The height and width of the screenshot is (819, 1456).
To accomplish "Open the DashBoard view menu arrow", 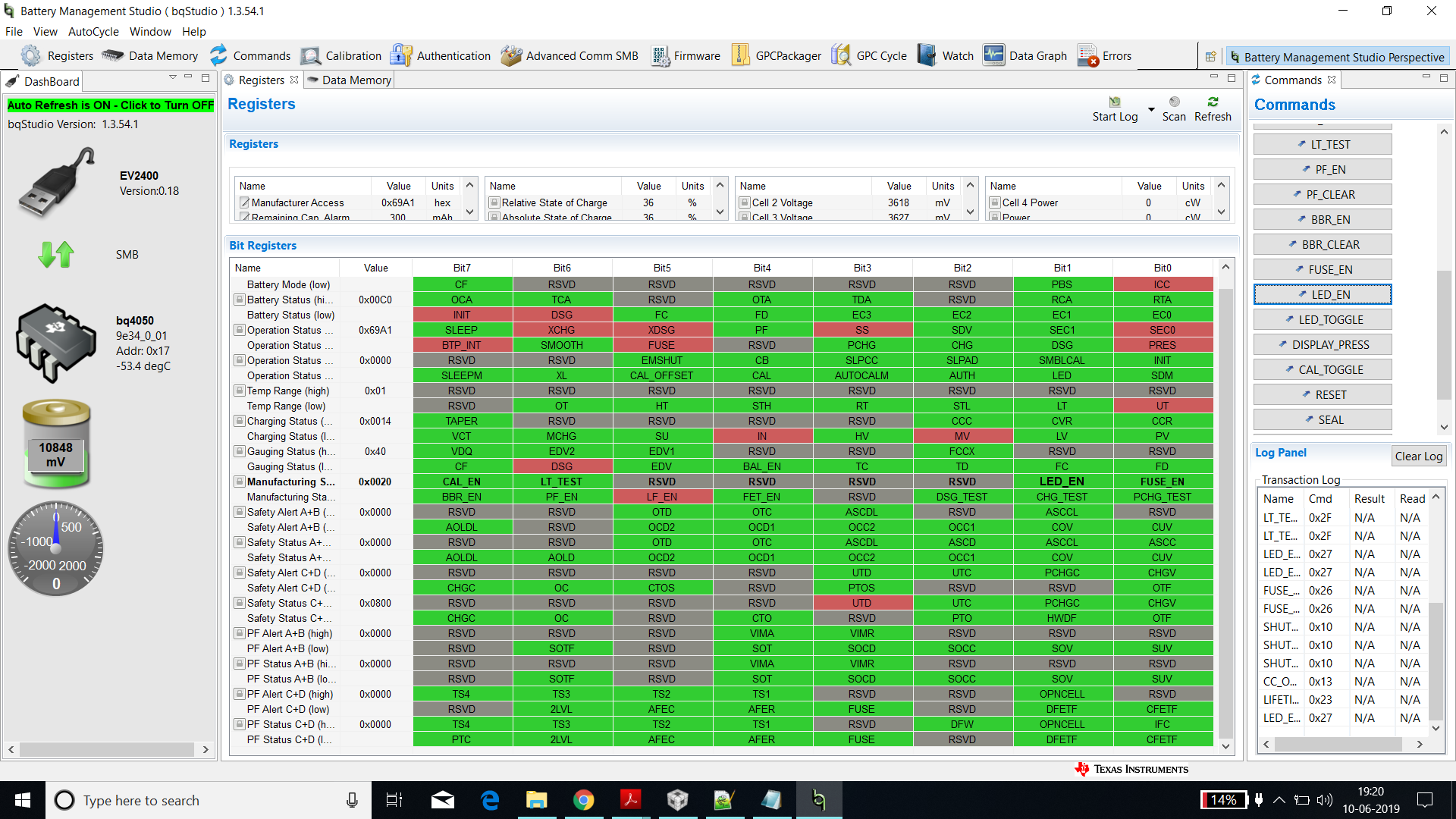I will pos(173,77).
